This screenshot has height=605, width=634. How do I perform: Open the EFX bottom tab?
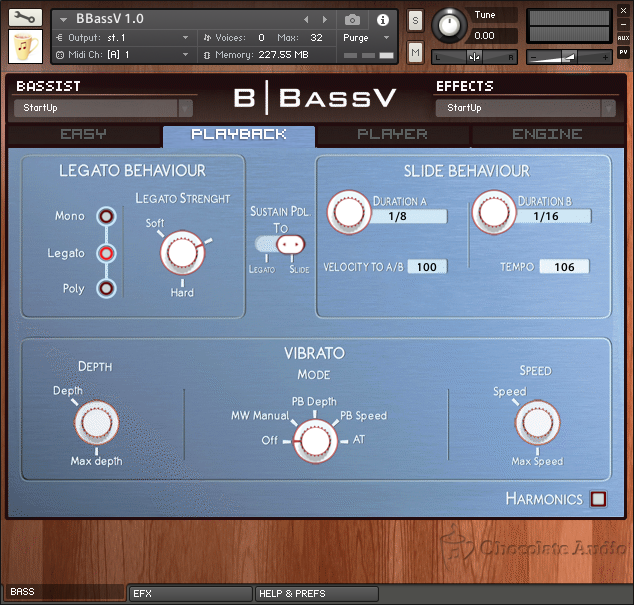click(x=190, y=594)
